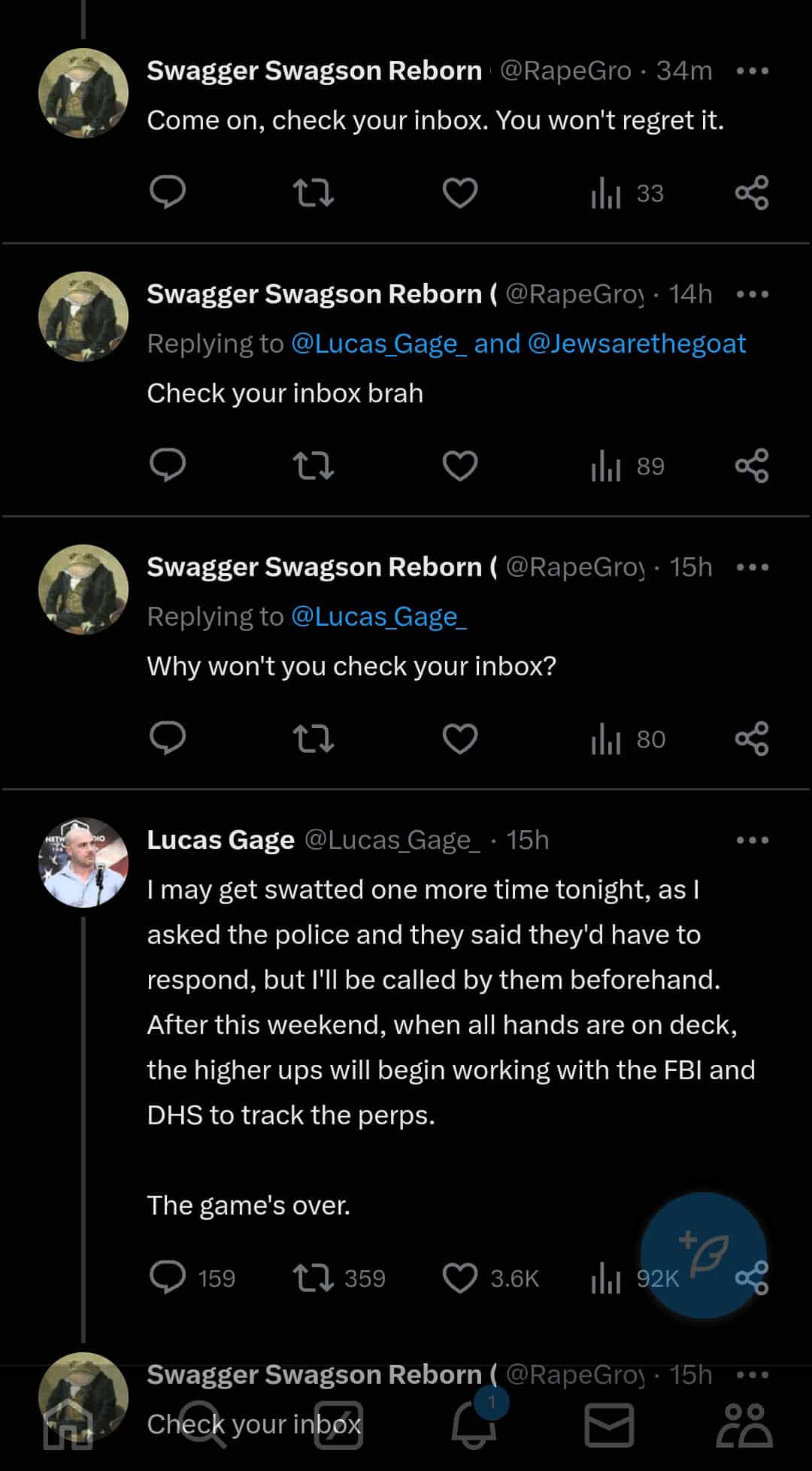
Task: Reply to the "check your inbox" 34m post
Action: pos(167,193)
